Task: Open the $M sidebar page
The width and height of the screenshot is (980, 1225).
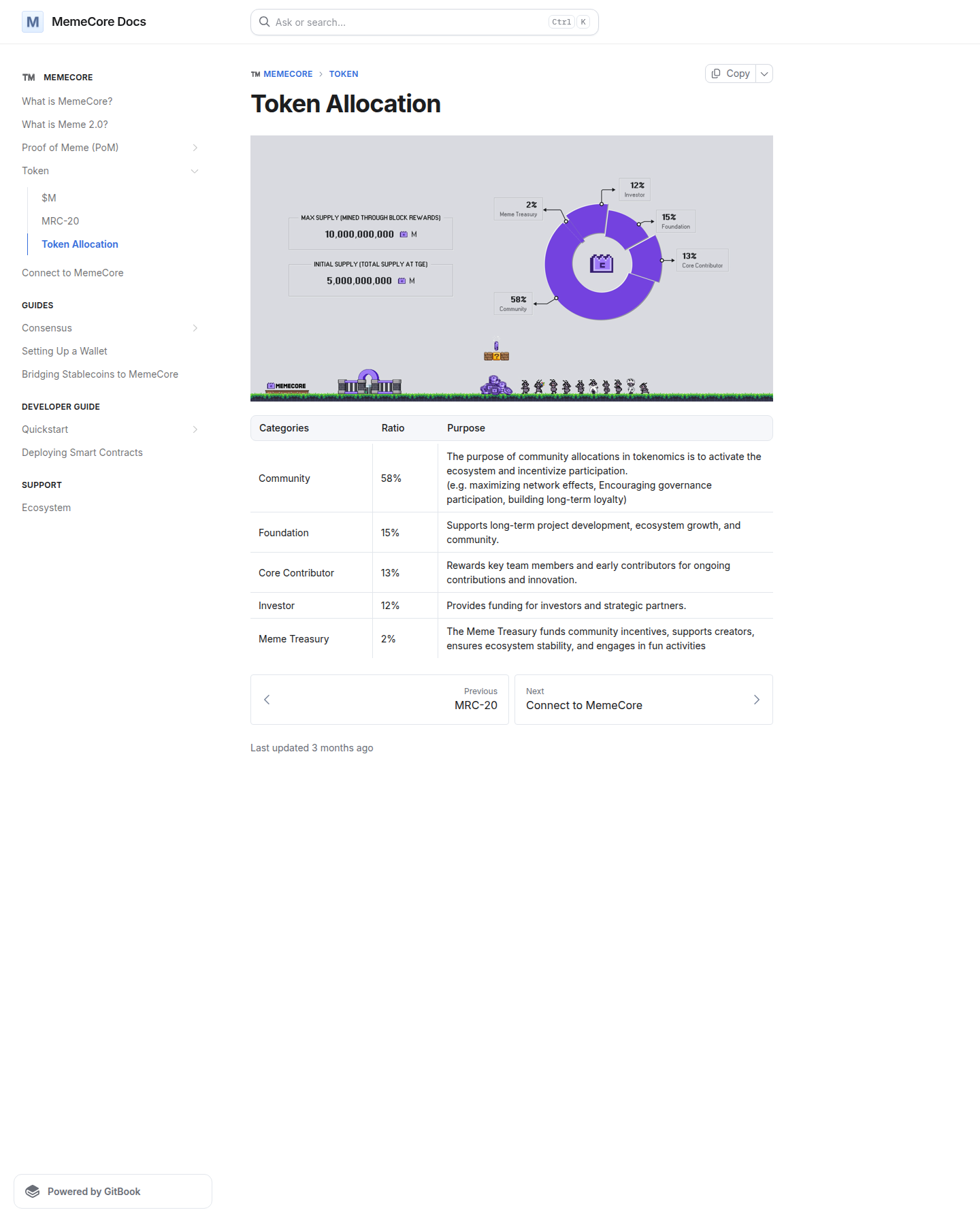Action: tap(49, 198)
